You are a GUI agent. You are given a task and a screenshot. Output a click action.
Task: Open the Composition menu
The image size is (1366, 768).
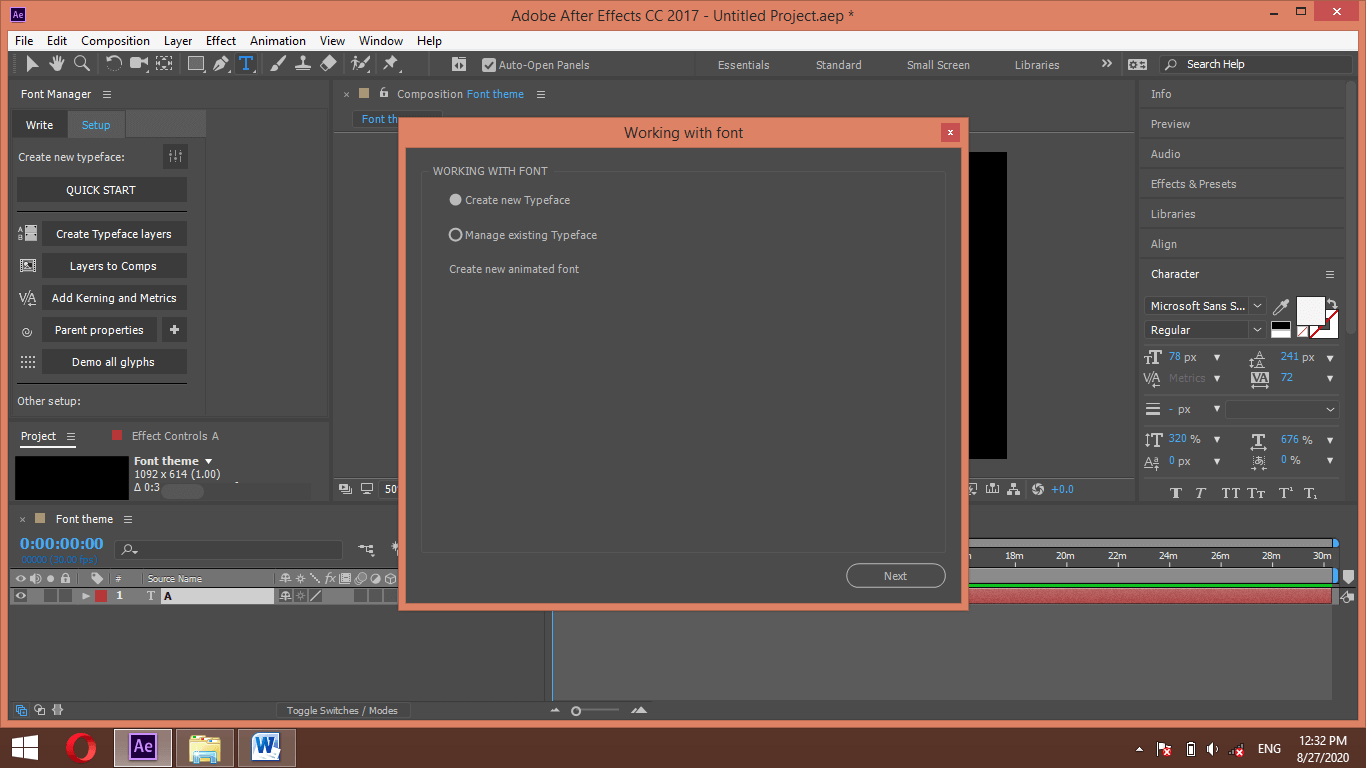[x=115, y=40]
